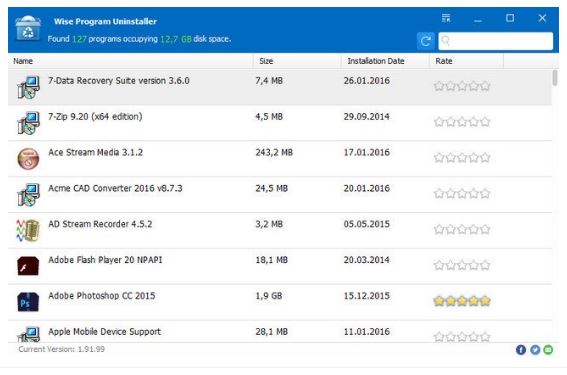Click the Wise Program Uninstaller logo icon
This screenshot has width=567, height=375.
(28, 28)
